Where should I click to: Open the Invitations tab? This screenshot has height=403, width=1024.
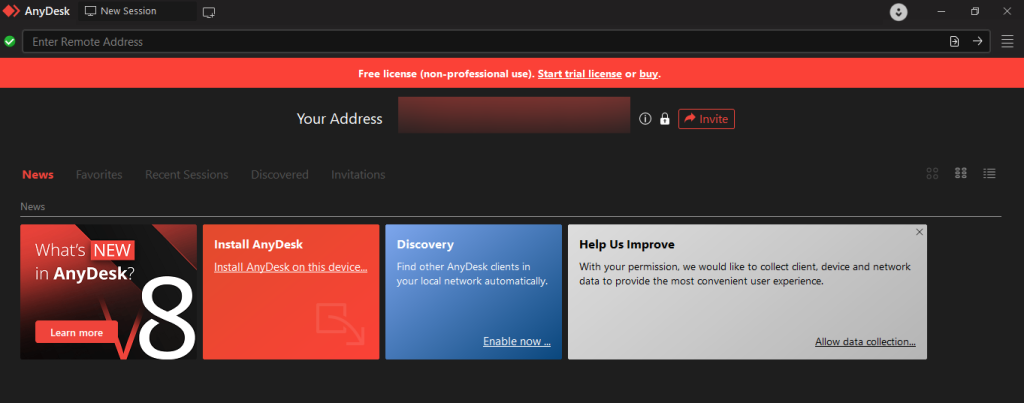click(358, 174)
